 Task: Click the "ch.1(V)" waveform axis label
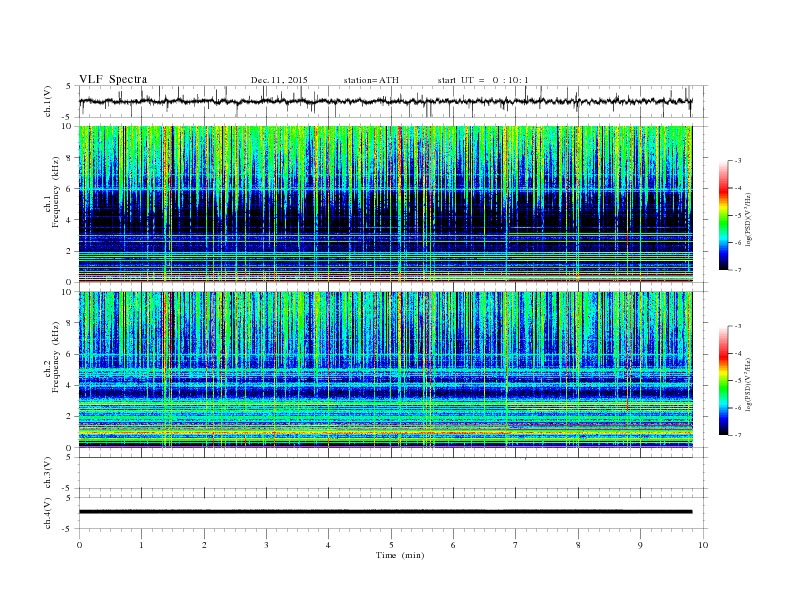pos(48,101)
